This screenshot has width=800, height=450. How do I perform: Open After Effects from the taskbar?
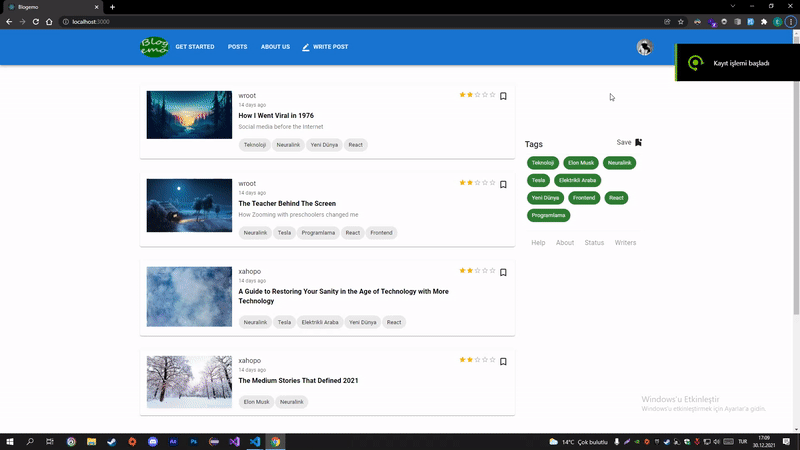coord(173,441)
